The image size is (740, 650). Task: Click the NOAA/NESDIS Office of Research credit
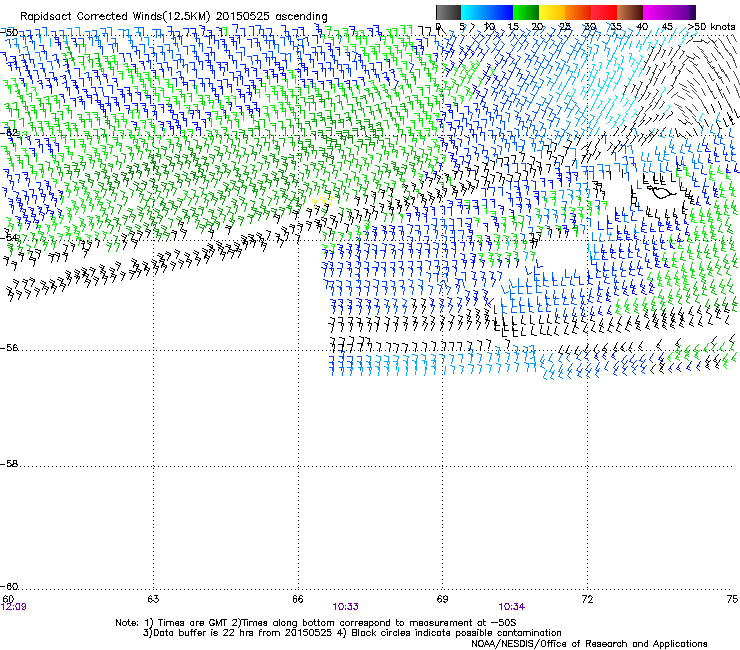[x=589, y=644]
